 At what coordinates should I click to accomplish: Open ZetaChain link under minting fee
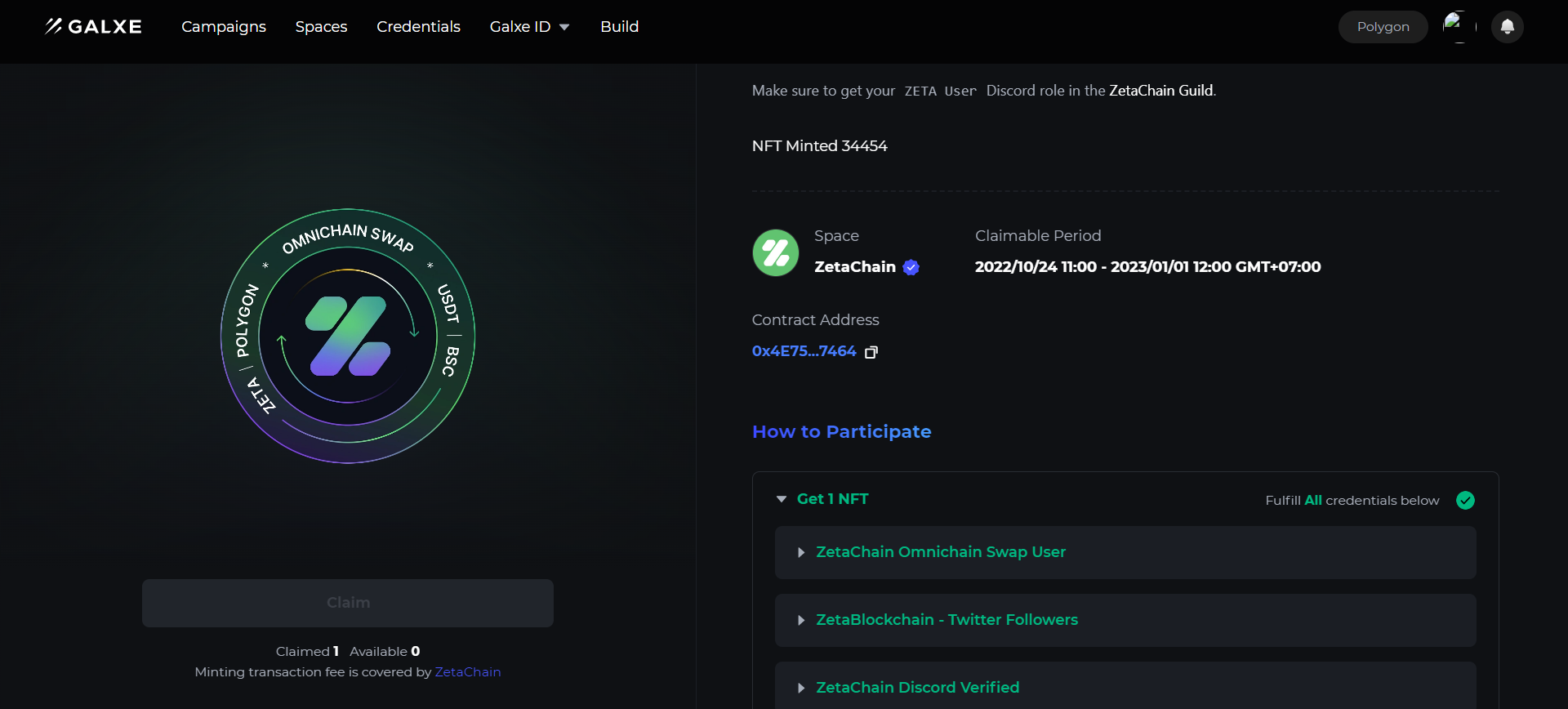coord(468,671)
